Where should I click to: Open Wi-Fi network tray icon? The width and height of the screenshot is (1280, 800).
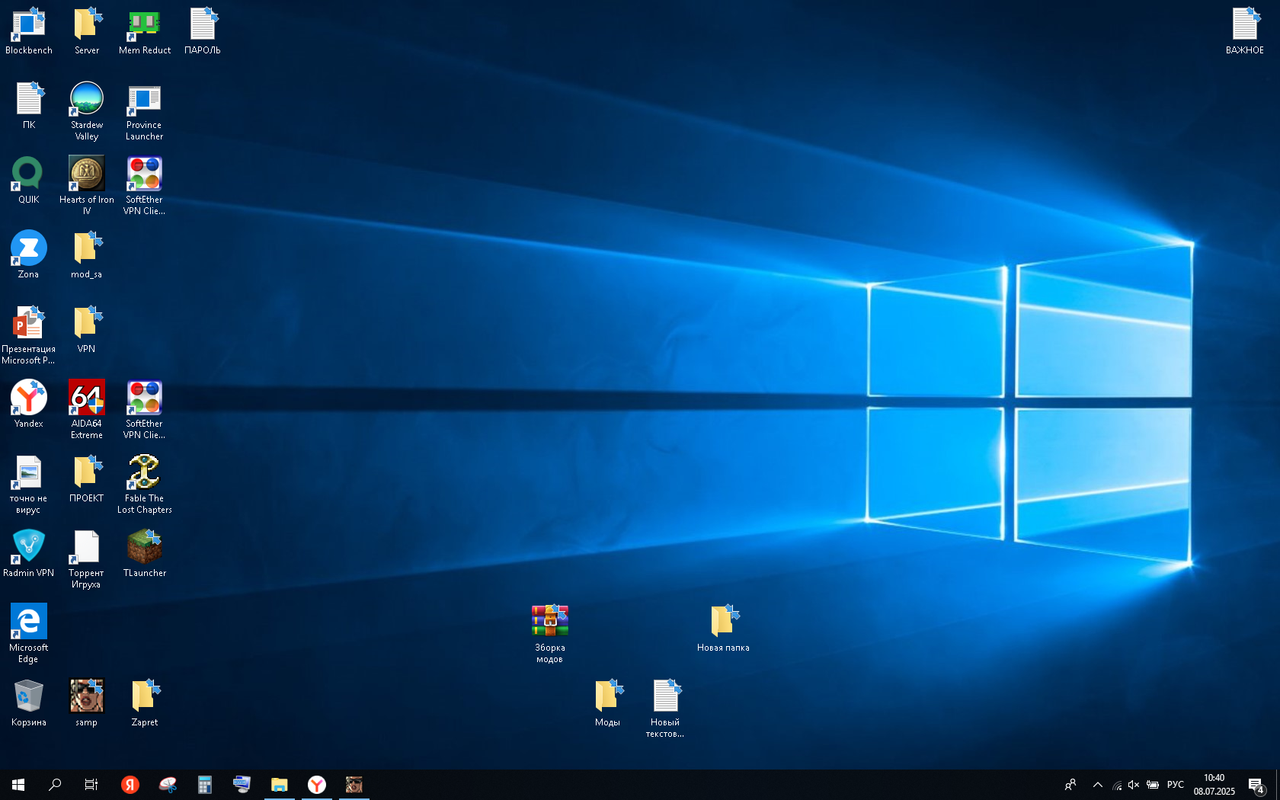click(1117, 785)
